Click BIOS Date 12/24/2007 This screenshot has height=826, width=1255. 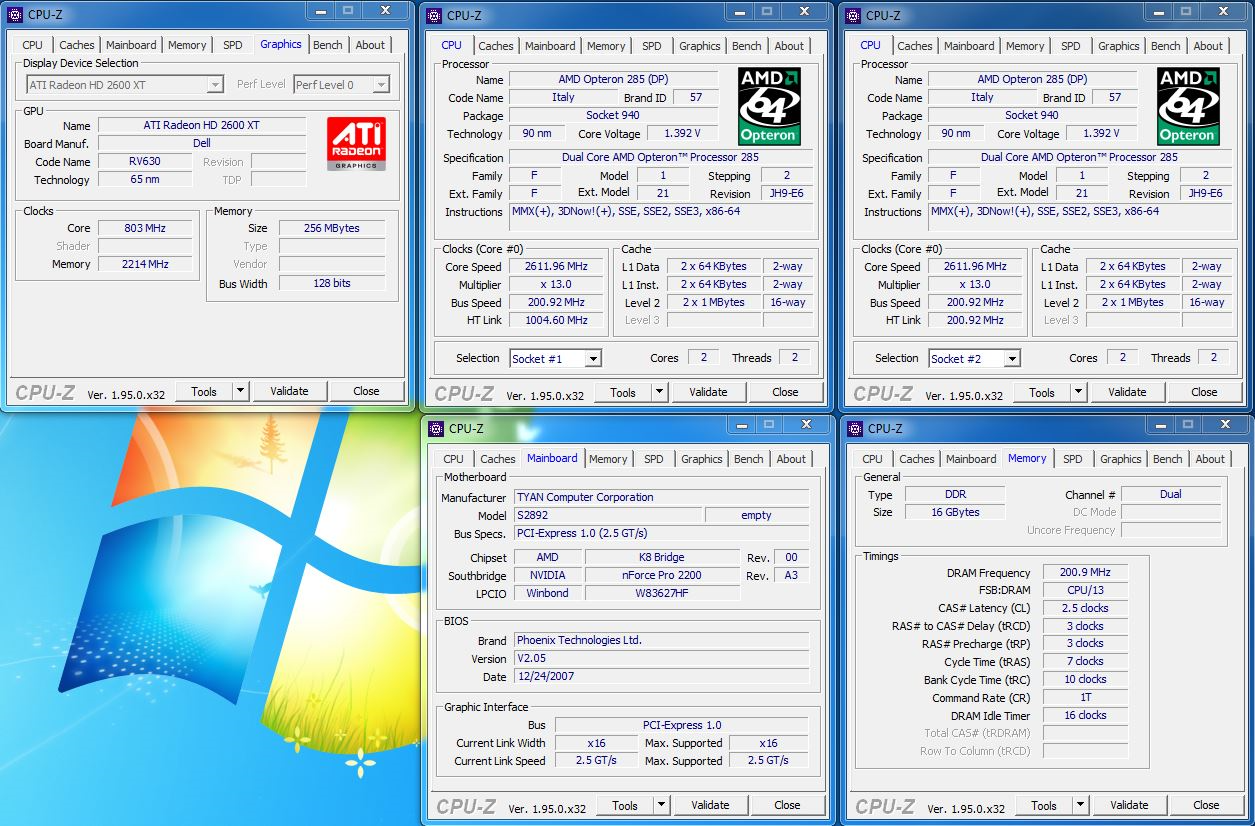pyautogui.click(x=662, y=676)
